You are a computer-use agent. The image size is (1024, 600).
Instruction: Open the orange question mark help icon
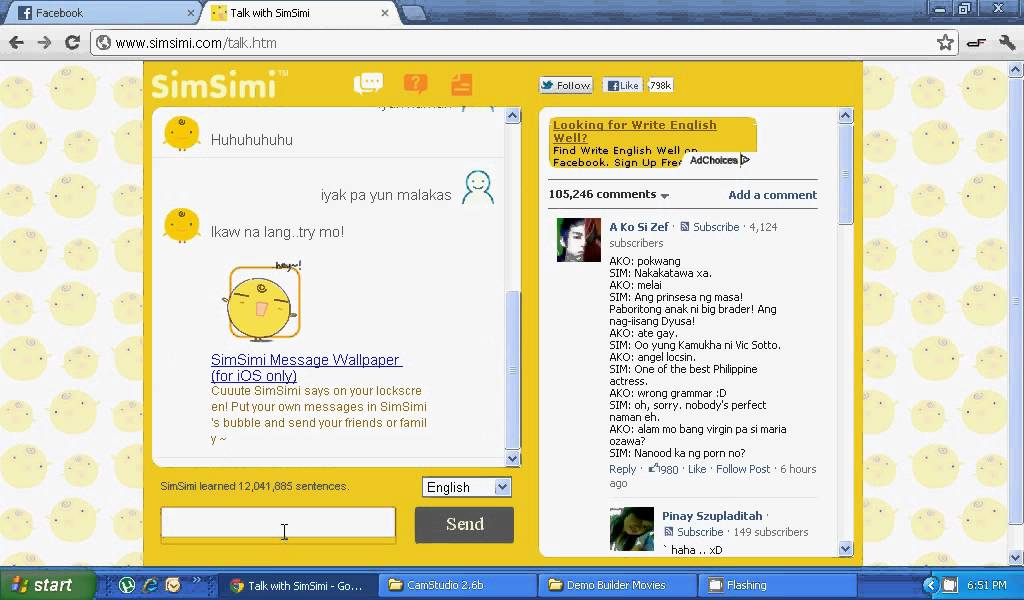point(415,83)
